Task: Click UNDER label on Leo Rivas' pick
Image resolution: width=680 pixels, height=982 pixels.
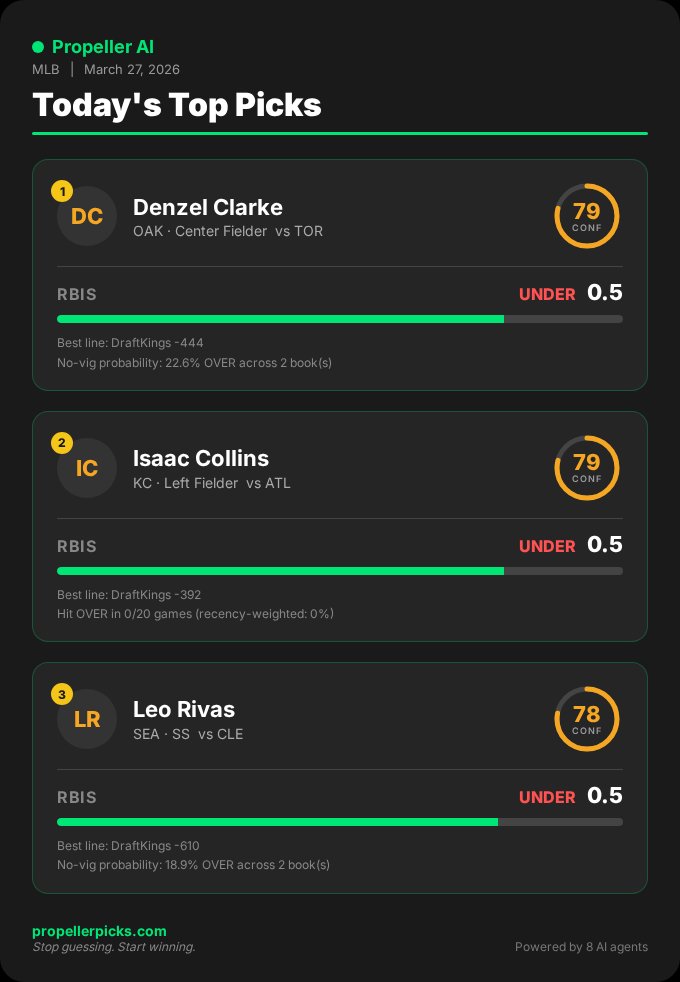Action: (x=547, y=797)
